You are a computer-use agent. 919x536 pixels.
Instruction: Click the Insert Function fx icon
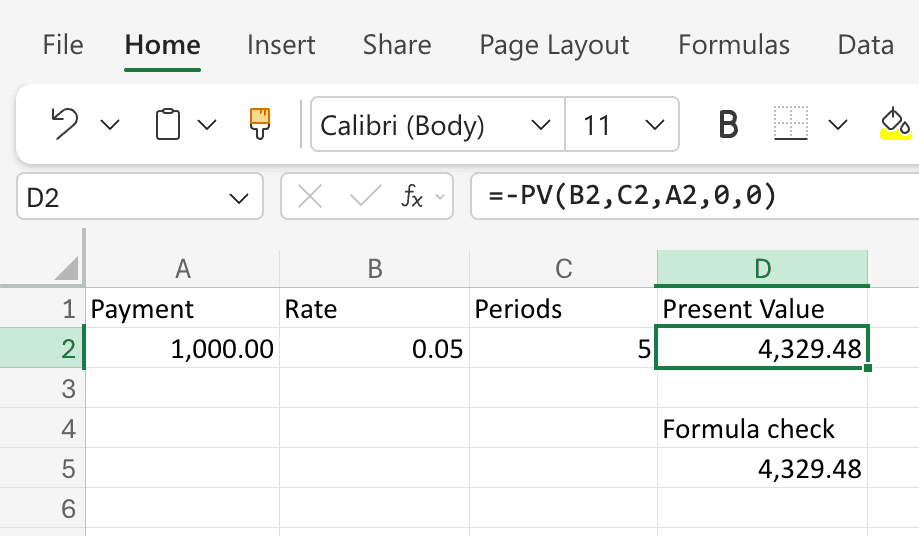[412, 197]
